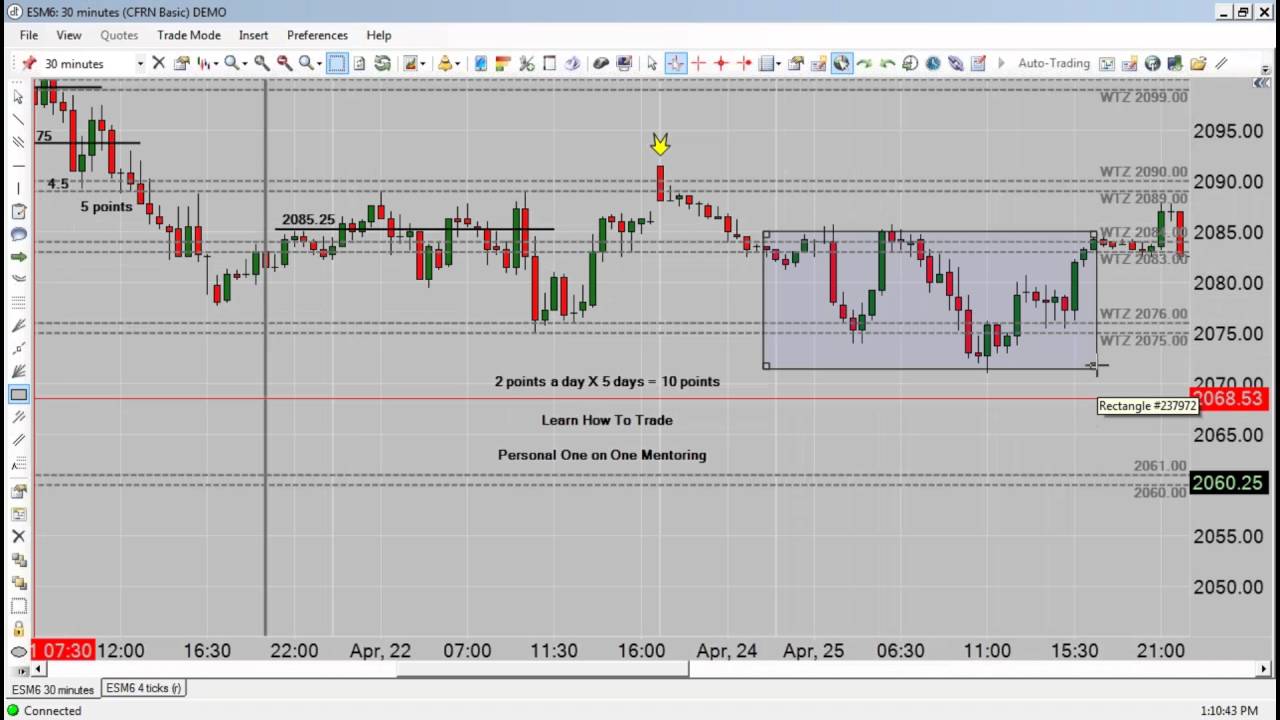Select the plain red cross cursor
1280x720 pixels.
click(698, 63)
